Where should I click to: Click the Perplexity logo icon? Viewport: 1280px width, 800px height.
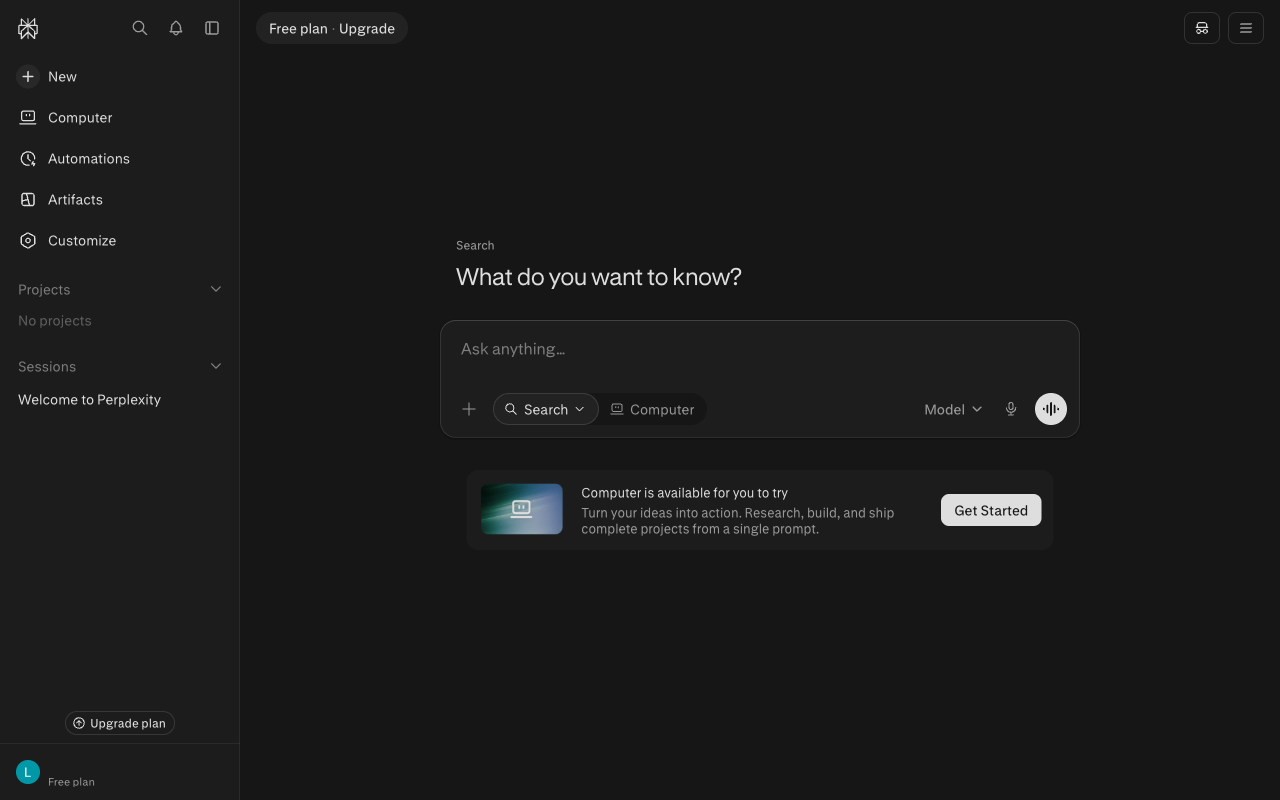point(28,29)
